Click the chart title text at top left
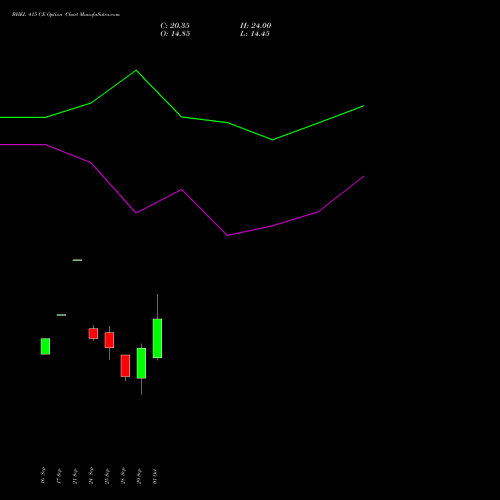Screen dimensions: 500x500 [66, 15]
